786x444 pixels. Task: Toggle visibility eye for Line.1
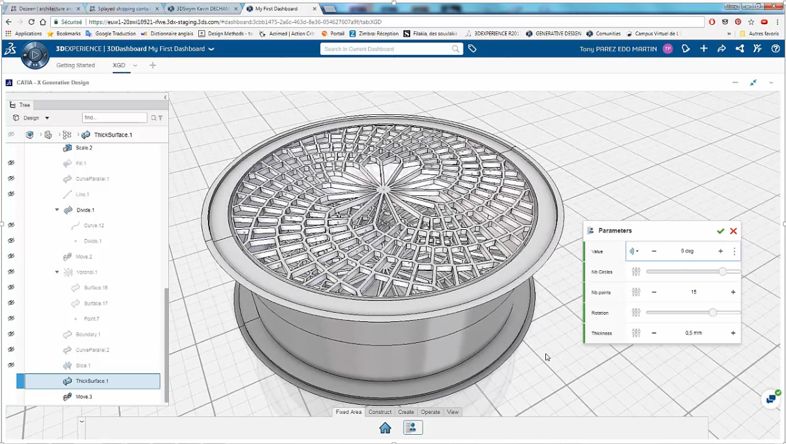(x=11, y=194)
